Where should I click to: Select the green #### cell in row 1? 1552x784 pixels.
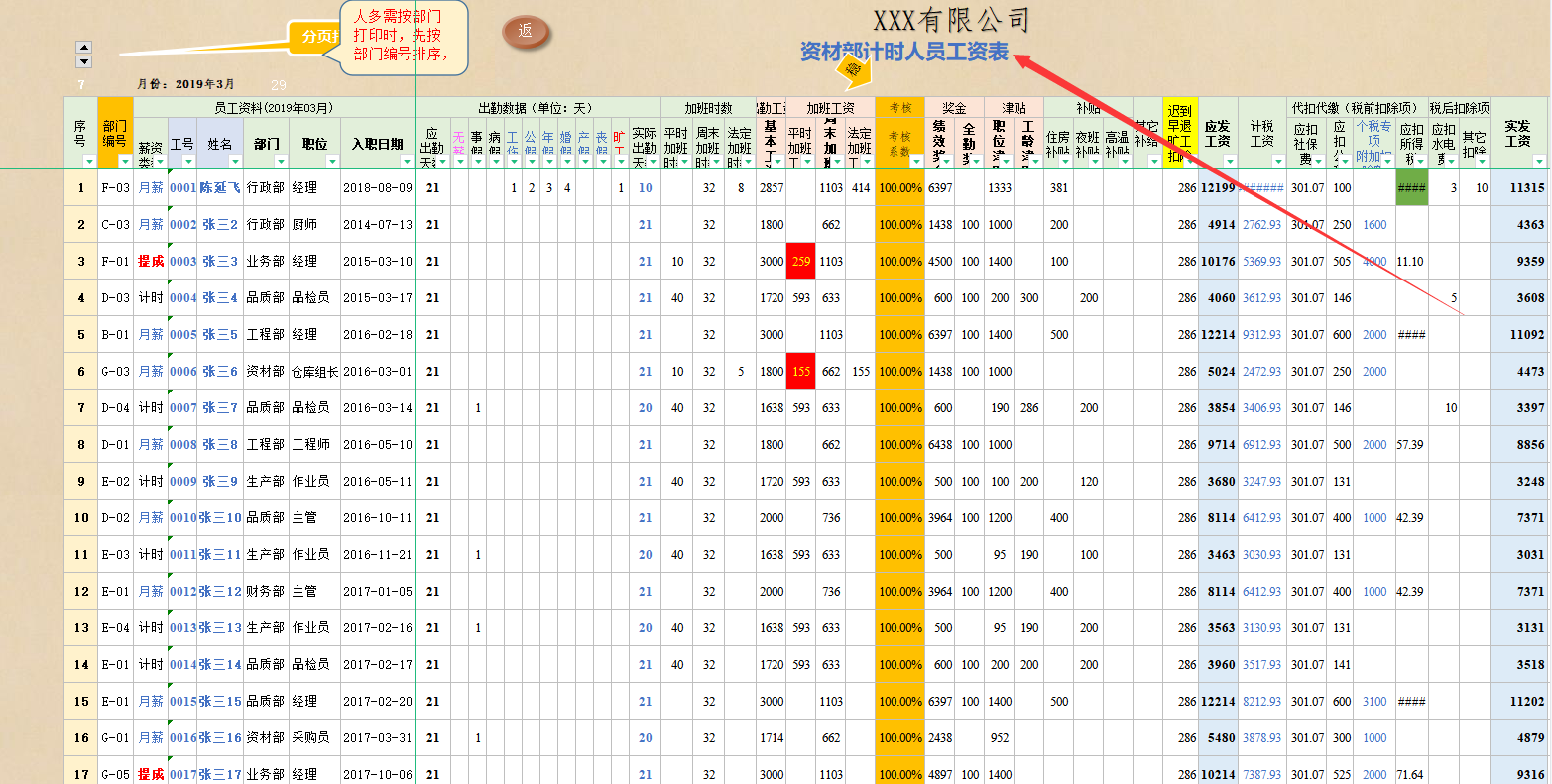[1411, 187]
